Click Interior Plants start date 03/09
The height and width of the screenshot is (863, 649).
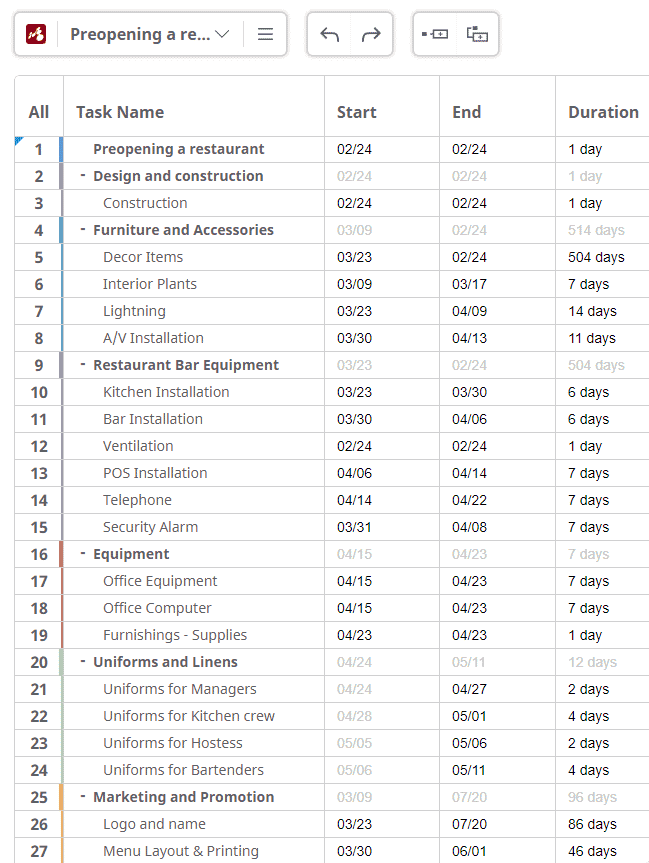tap(355, 284)
